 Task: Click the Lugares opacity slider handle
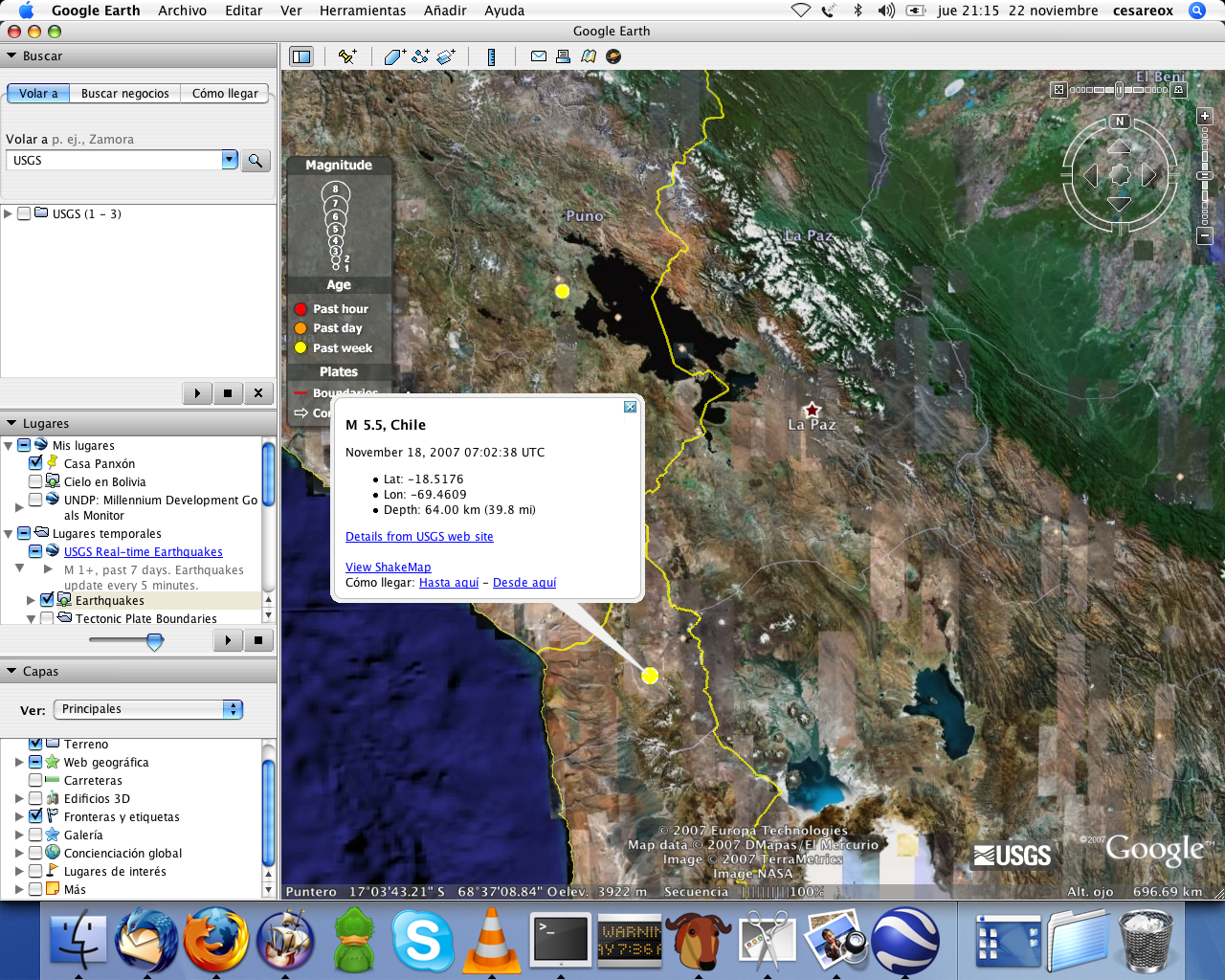pos(155,641)
